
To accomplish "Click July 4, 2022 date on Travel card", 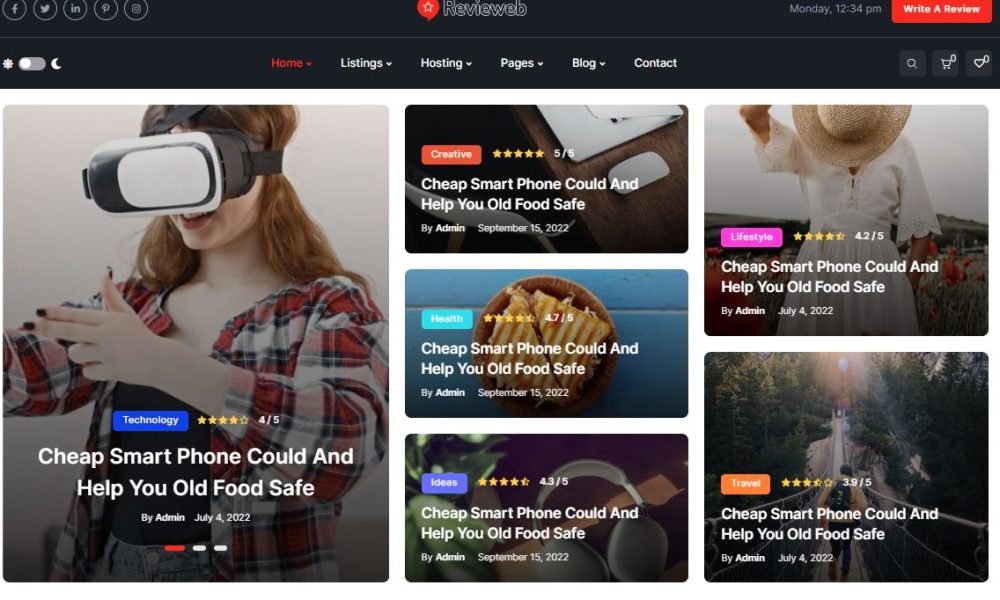I will click(805, 558).
